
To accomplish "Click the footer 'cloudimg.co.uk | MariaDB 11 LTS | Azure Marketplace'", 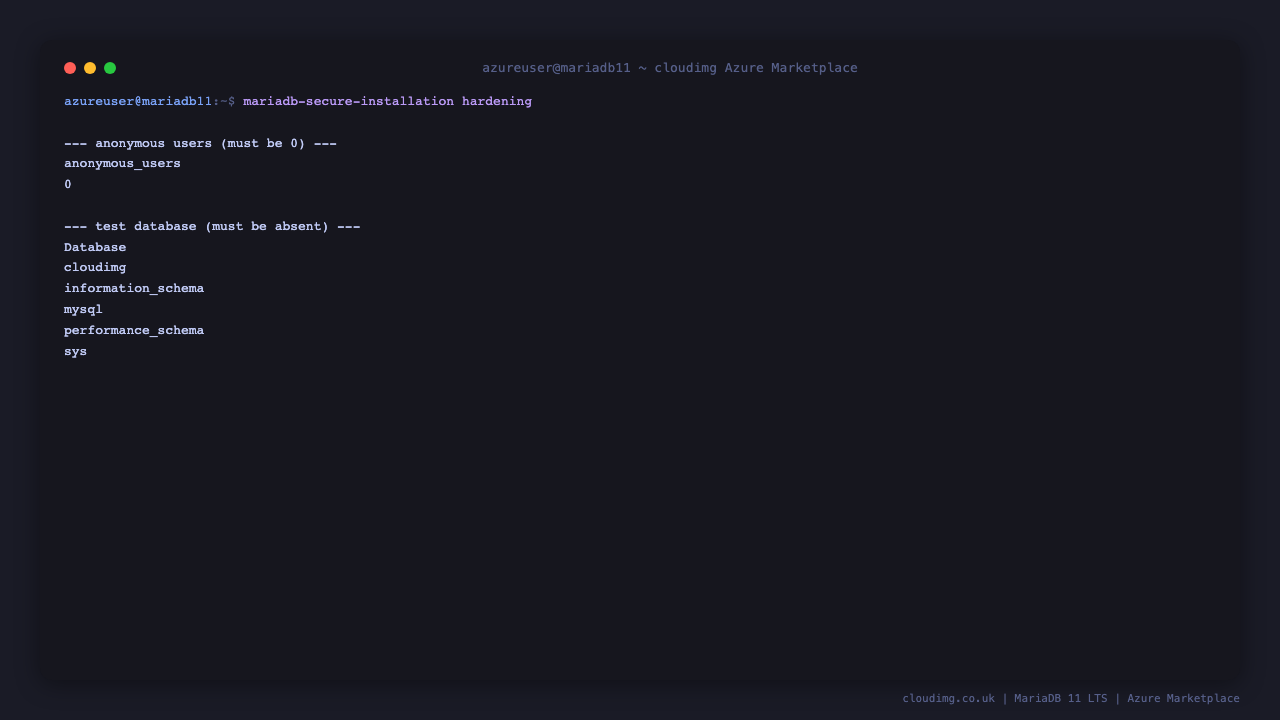I will tap(1071, 698).
